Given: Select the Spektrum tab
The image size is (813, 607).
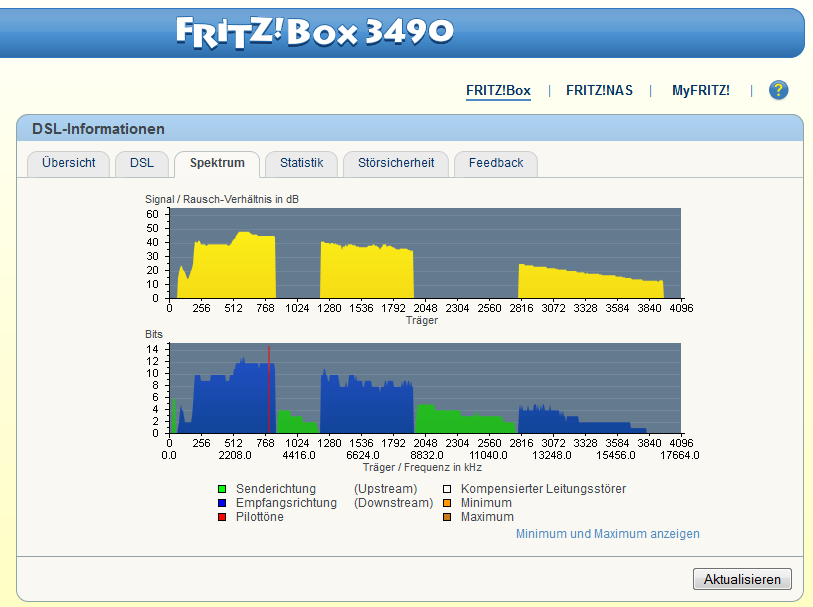Looking at the screenshot, I should click(217, 163).
